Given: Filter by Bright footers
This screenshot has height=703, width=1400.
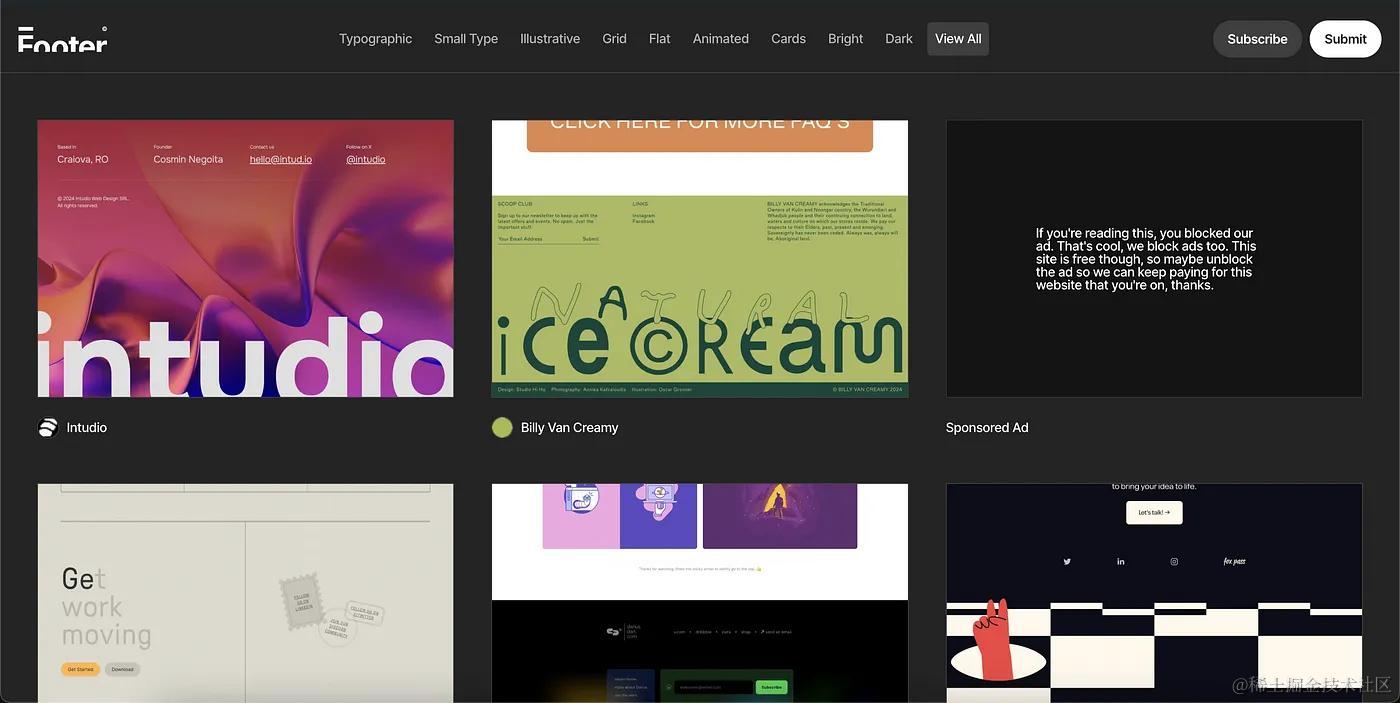Looking at the screenshot, I should click(x=845, y=39).
